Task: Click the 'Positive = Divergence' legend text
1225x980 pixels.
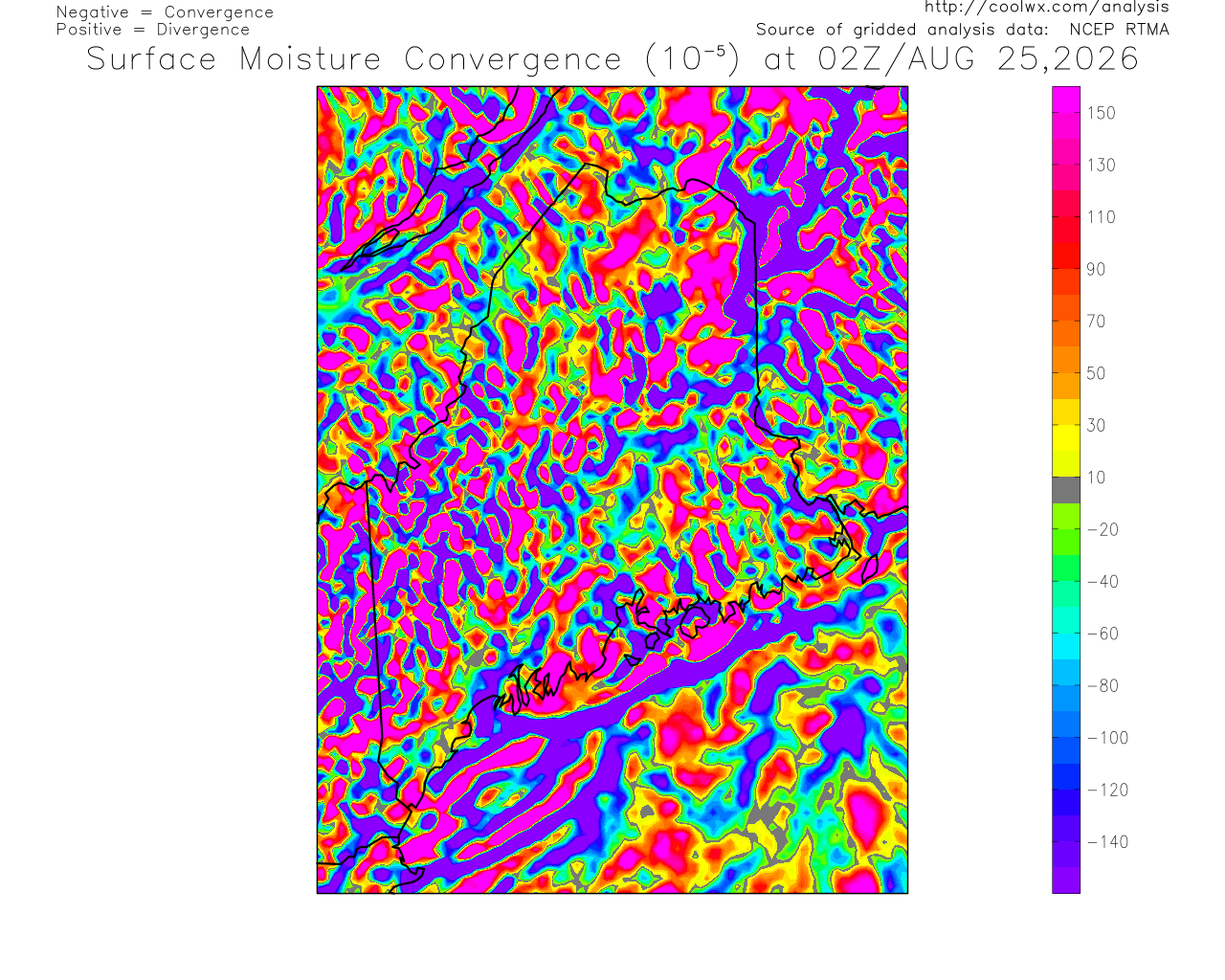Action: point(153,30)
